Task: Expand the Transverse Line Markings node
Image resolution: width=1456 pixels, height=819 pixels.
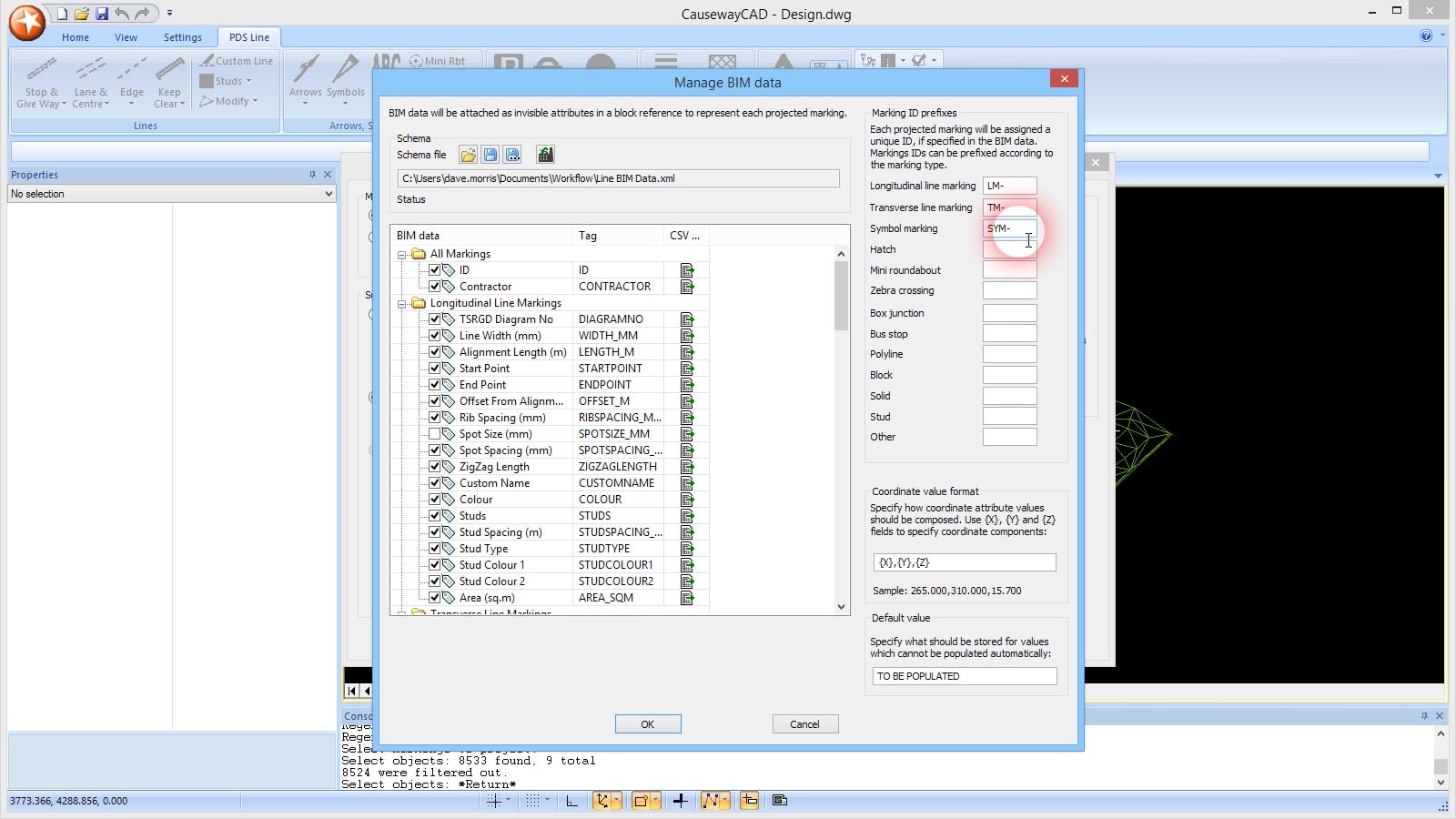Action: coord(402,613)
